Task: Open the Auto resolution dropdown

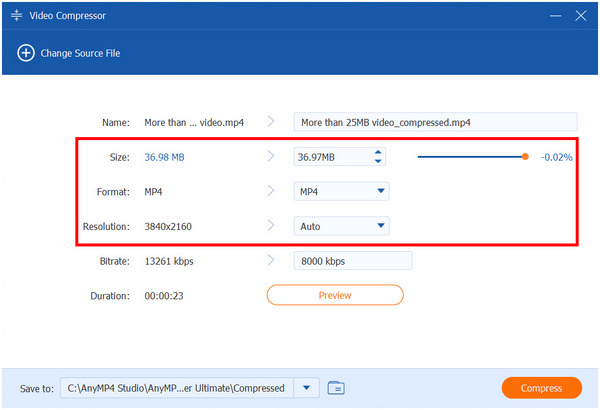Action: (x=342, y=226)
